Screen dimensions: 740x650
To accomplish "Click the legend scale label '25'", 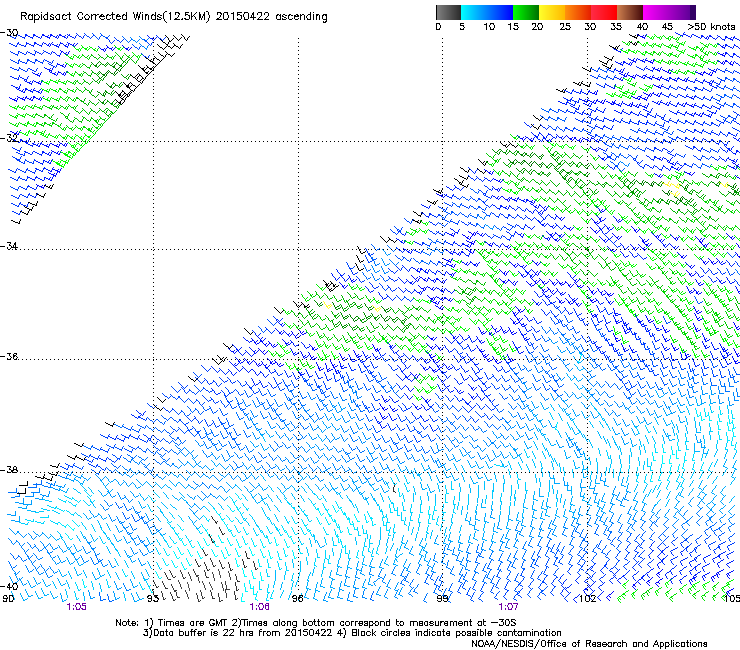I will (565, 27).
